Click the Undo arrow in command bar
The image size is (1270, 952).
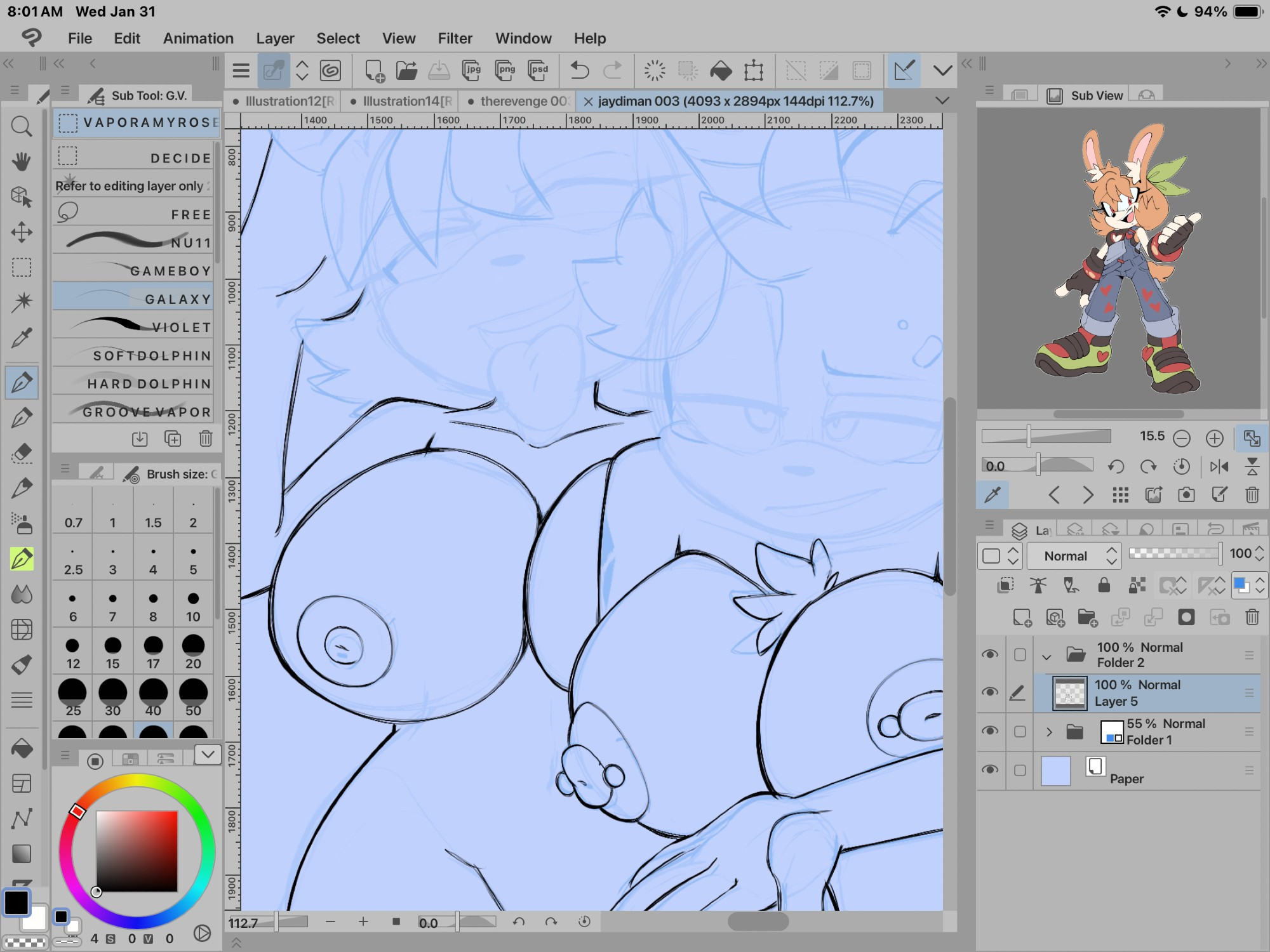tap(579, 70)
